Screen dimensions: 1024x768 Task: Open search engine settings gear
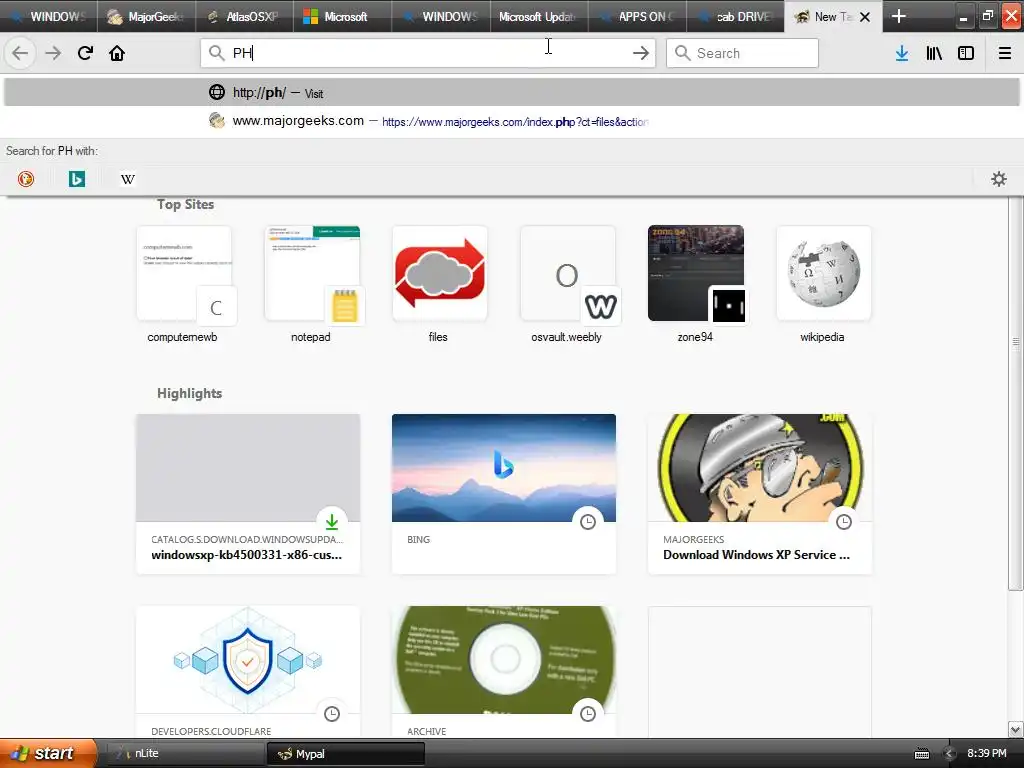pyautogui.click(x=999, y=179)
